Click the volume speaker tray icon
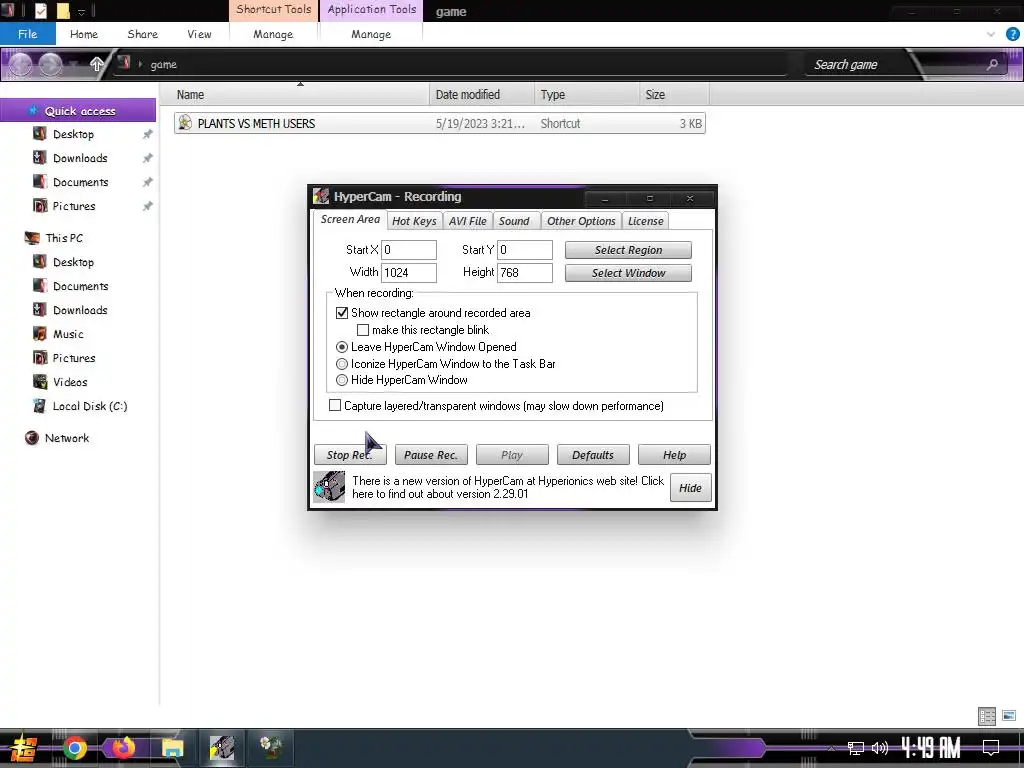1024x768 pixels. 880,748
